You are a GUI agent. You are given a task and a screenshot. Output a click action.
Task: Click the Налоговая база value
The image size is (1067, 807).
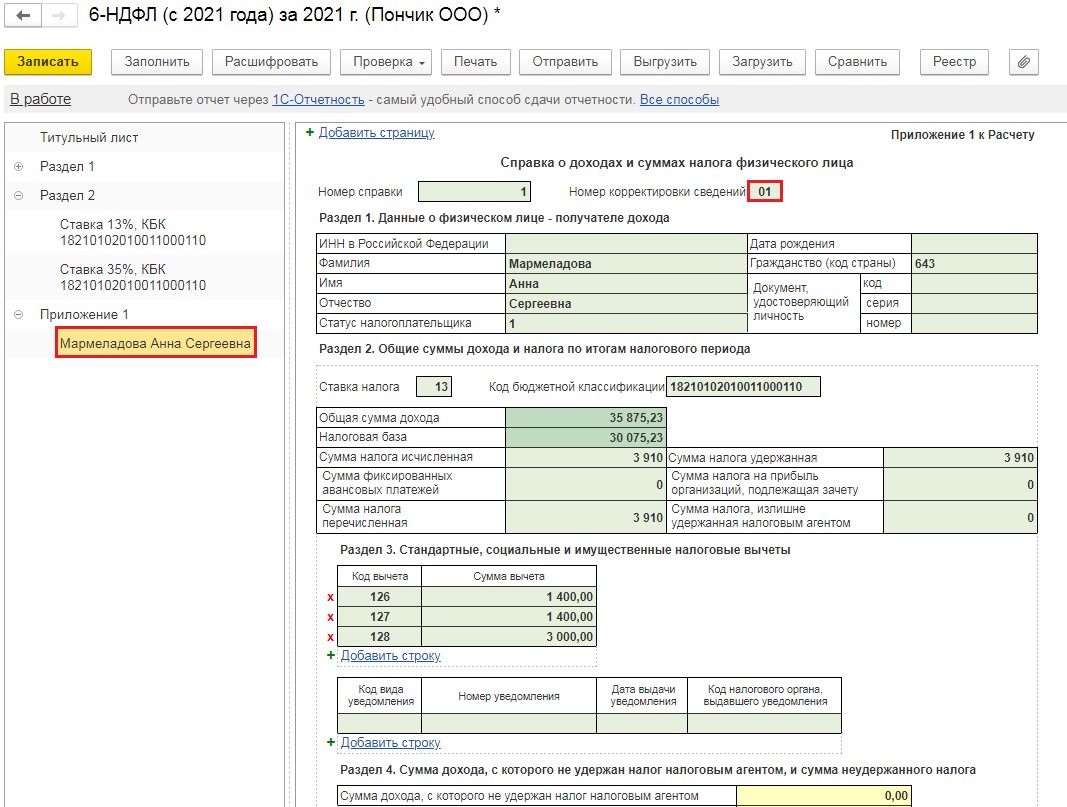click(585, 438)
